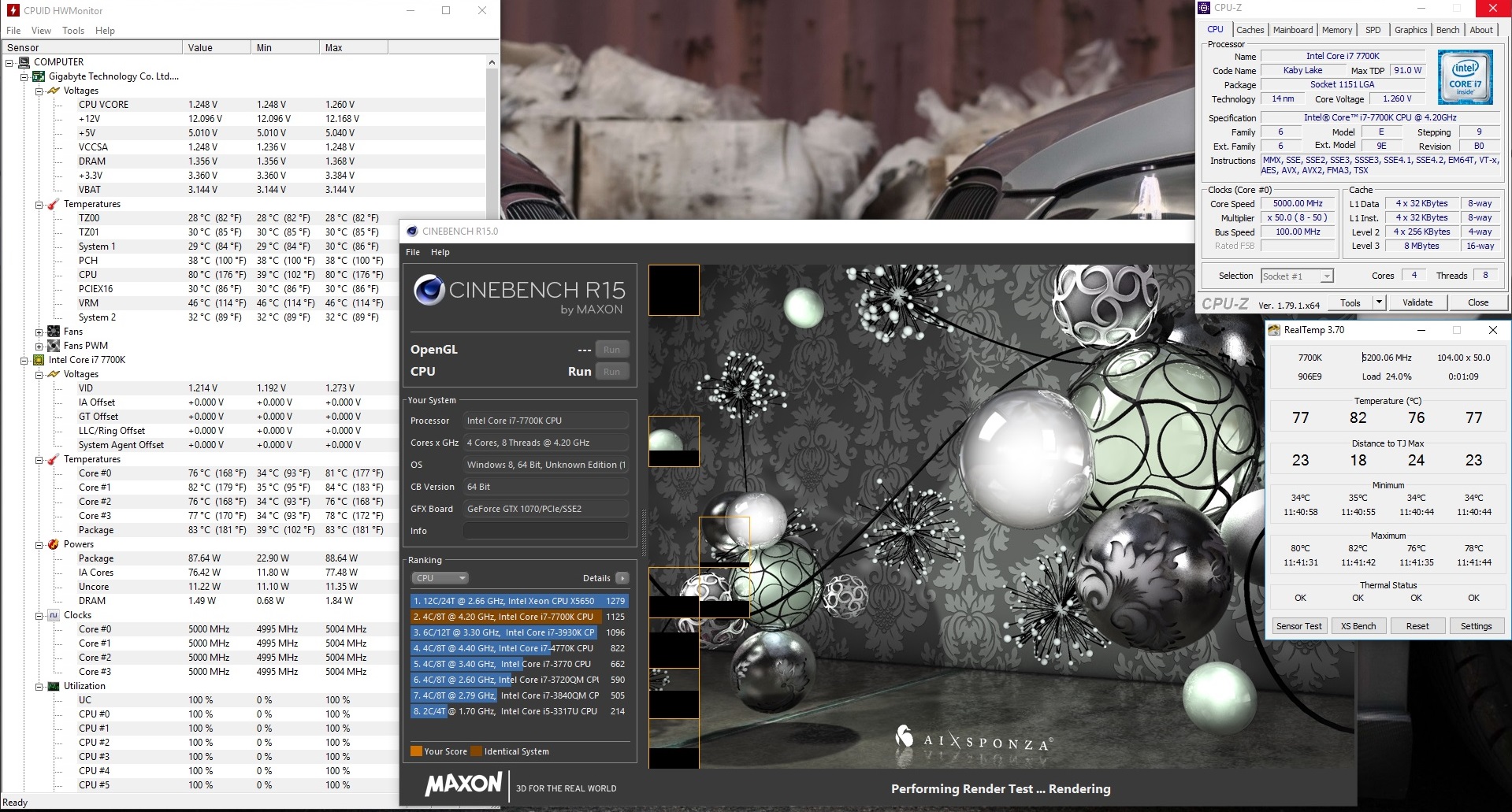Click the motherboard Voltages lightning icon
This screenshot has height=812, width=1512.
(54, 91)
